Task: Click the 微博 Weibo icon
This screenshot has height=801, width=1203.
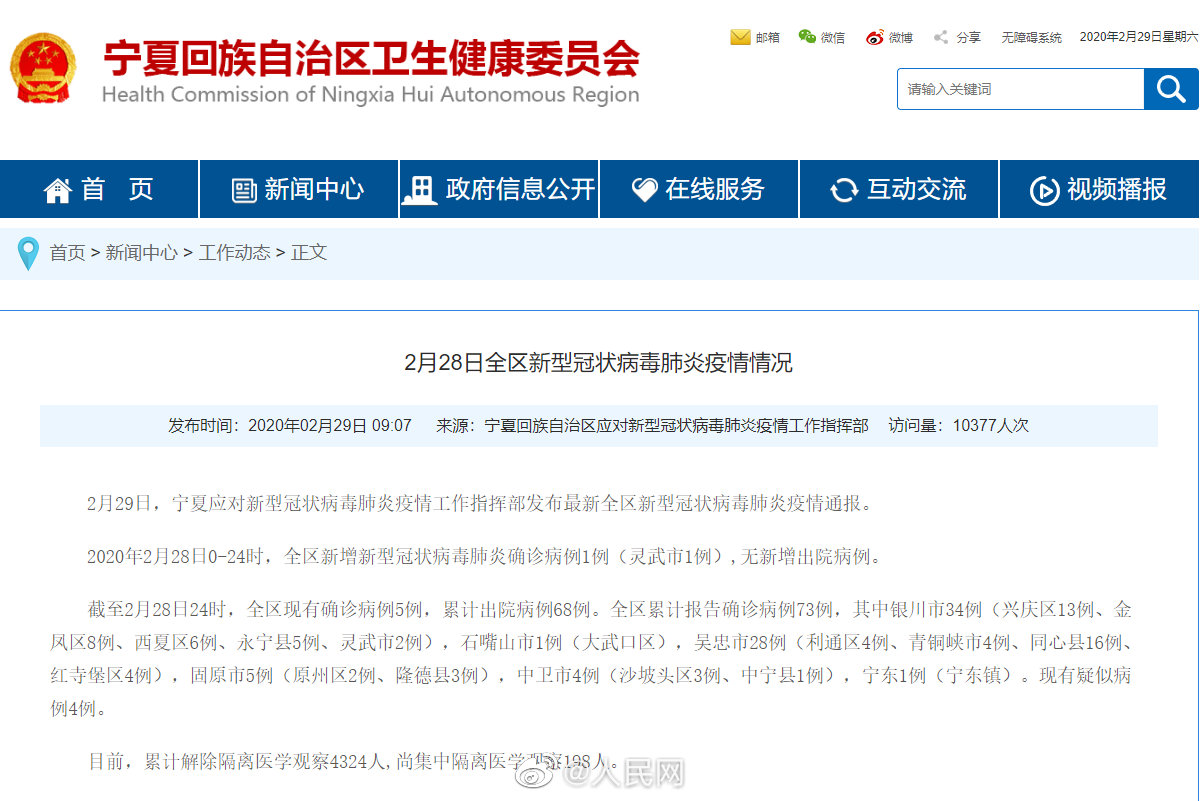Action: click(x=875, y=37)
